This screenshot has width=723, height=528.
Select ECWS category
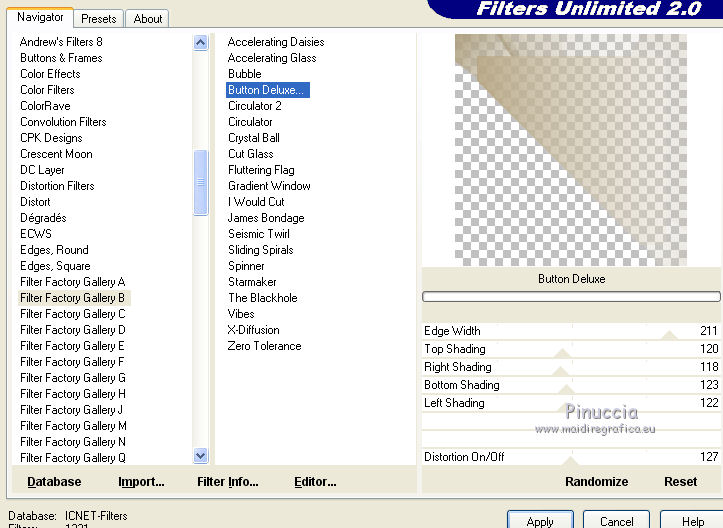36,234
